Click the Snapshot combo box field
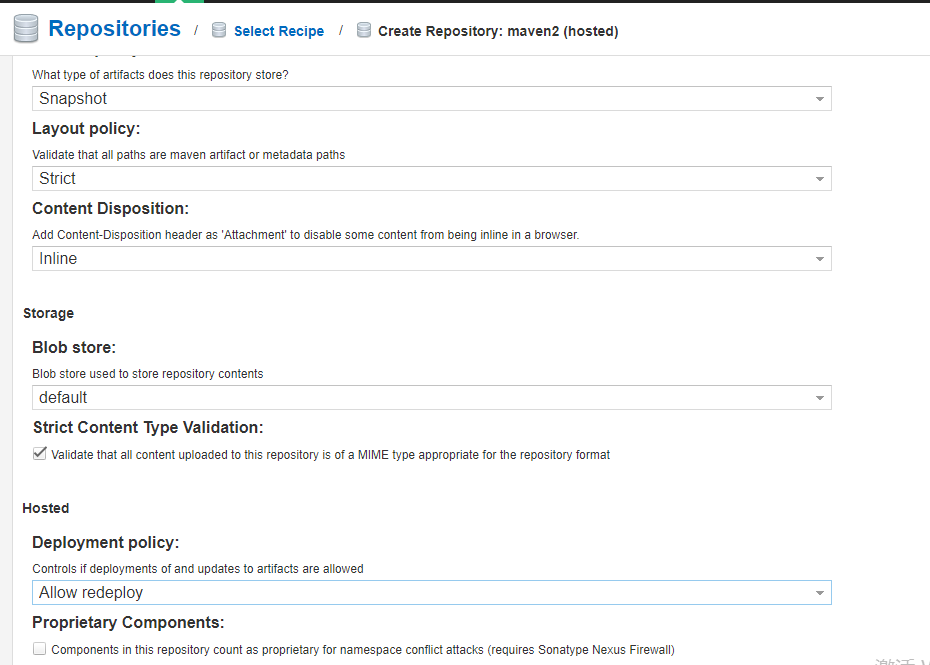 432,98
